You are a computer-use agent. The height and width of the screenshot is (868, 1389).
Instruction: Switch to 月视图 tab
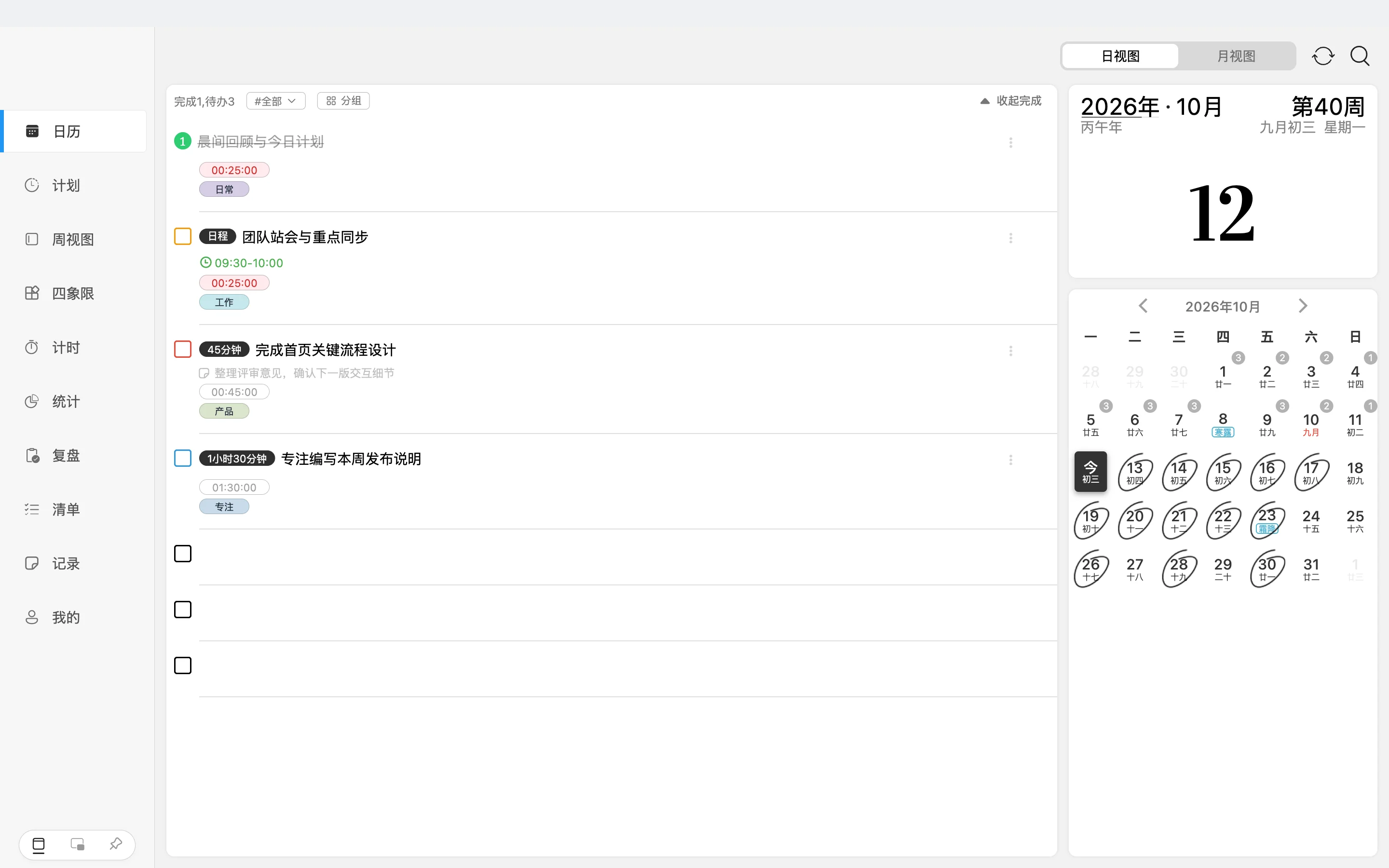(1236, 56)
